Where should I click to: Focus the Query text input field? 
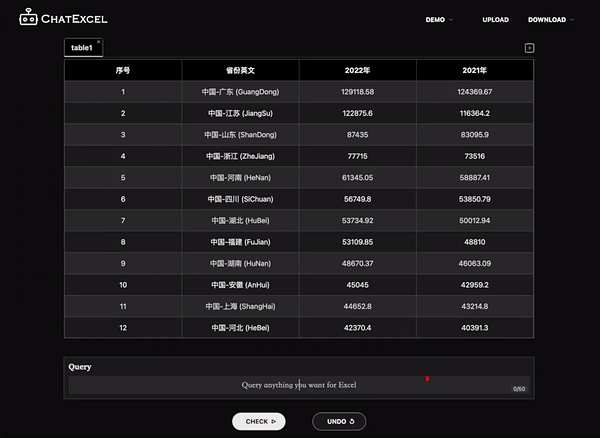click(x=298, y=384)
